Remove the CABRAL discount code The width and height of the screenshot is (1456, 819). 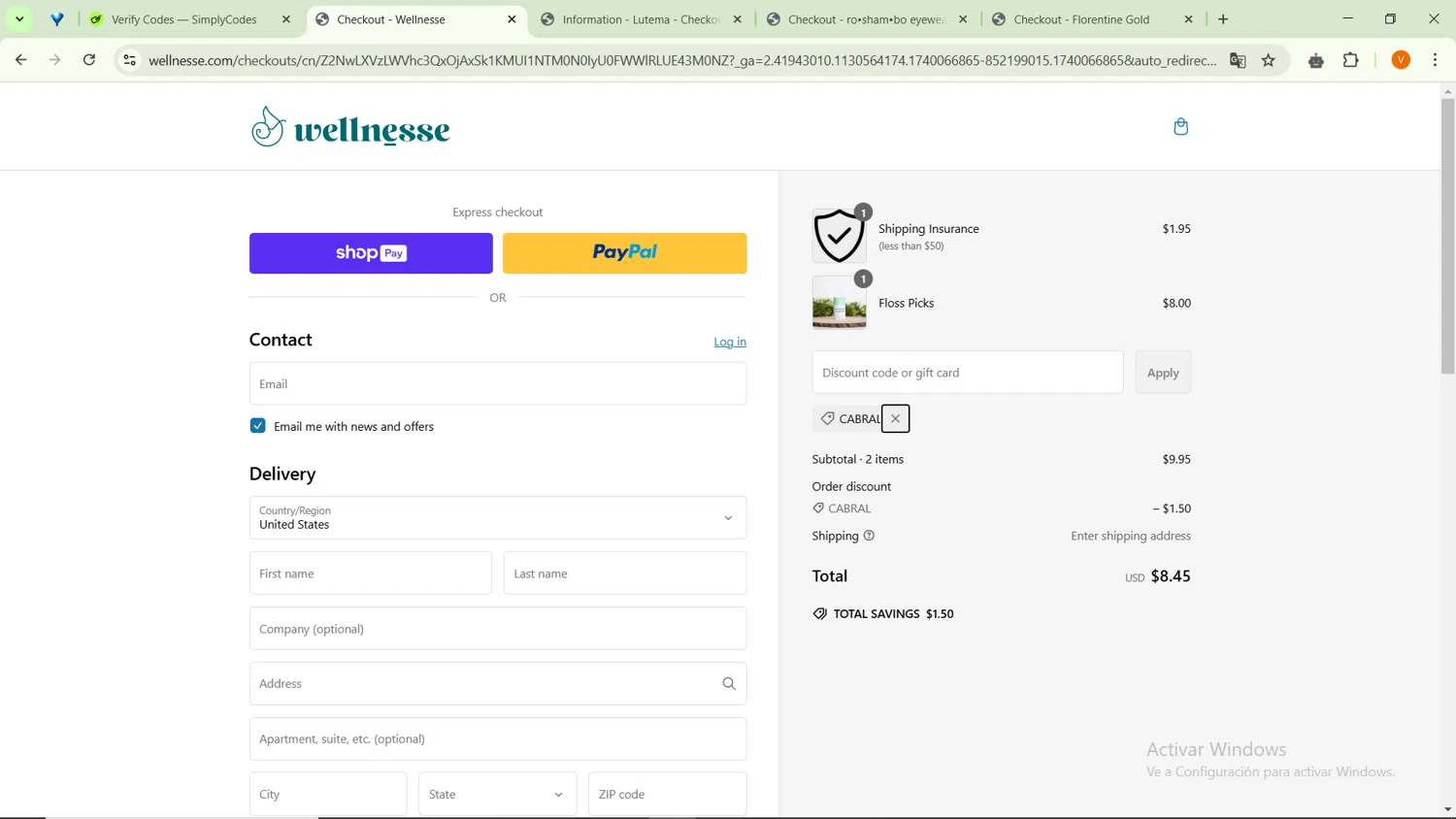pos(895,418)
